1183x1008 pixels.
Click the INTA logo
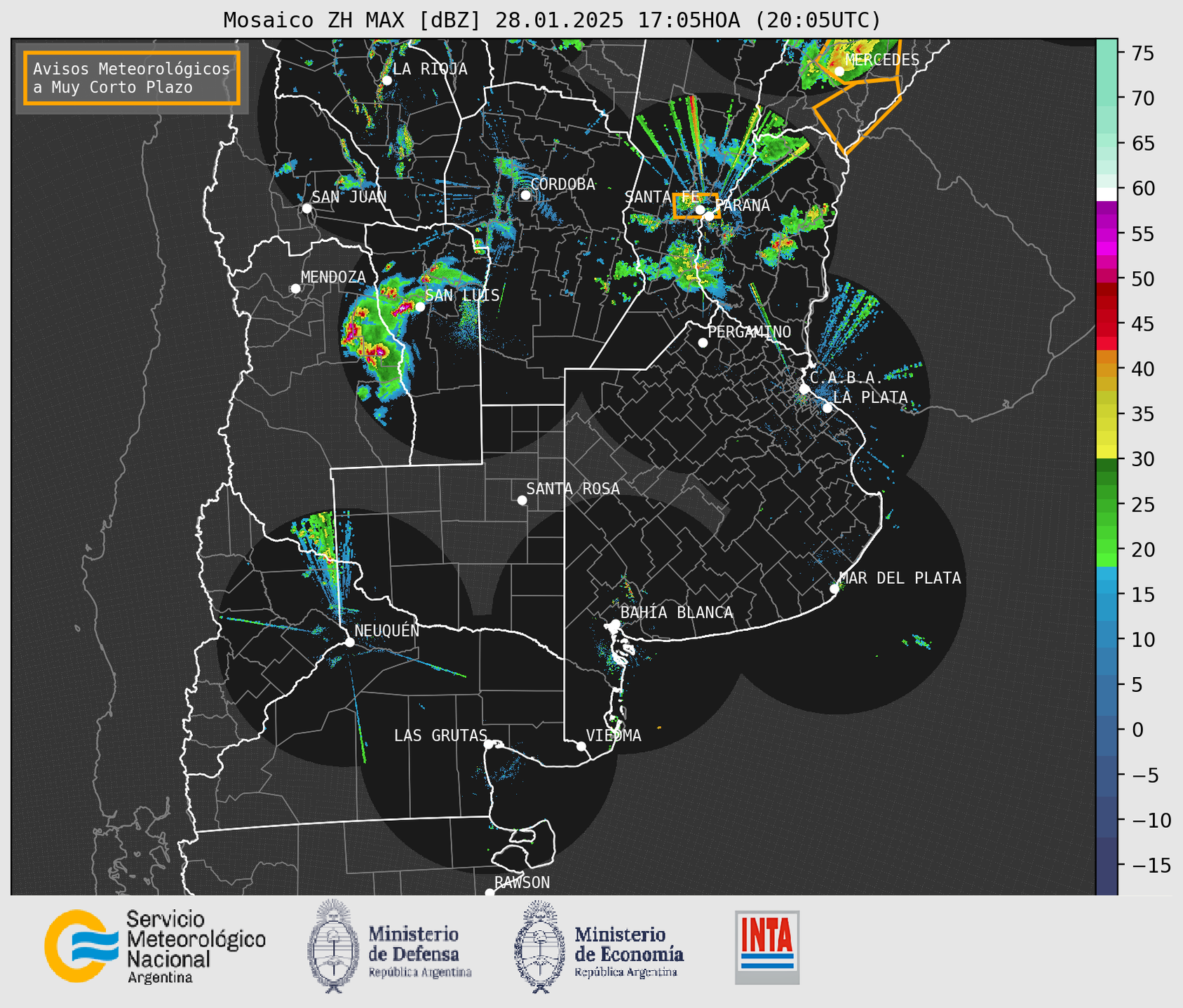click(x=767, y=947)
